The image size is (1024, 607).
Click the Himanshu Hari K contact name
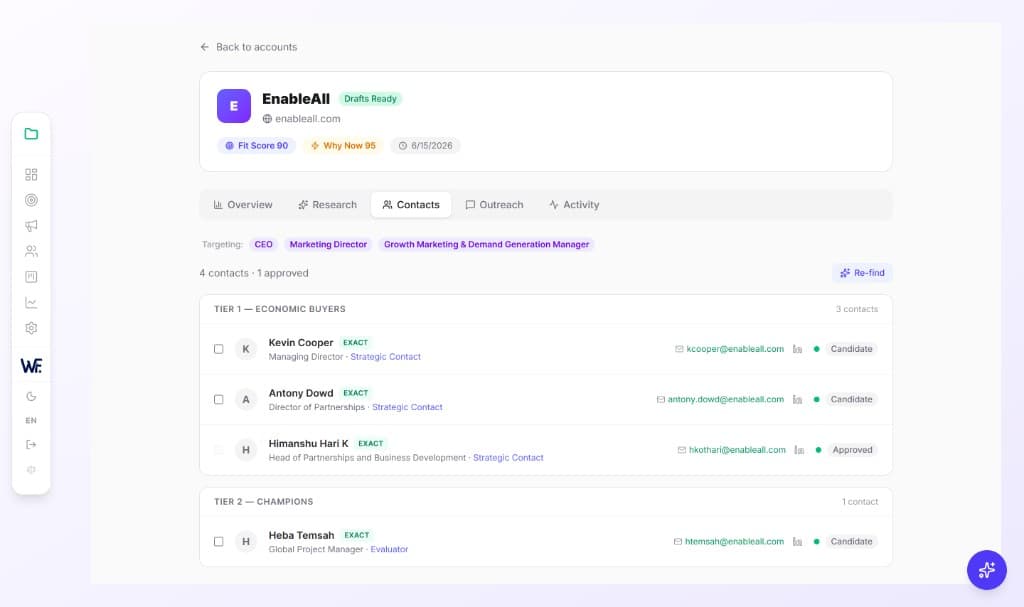(308, 443)
